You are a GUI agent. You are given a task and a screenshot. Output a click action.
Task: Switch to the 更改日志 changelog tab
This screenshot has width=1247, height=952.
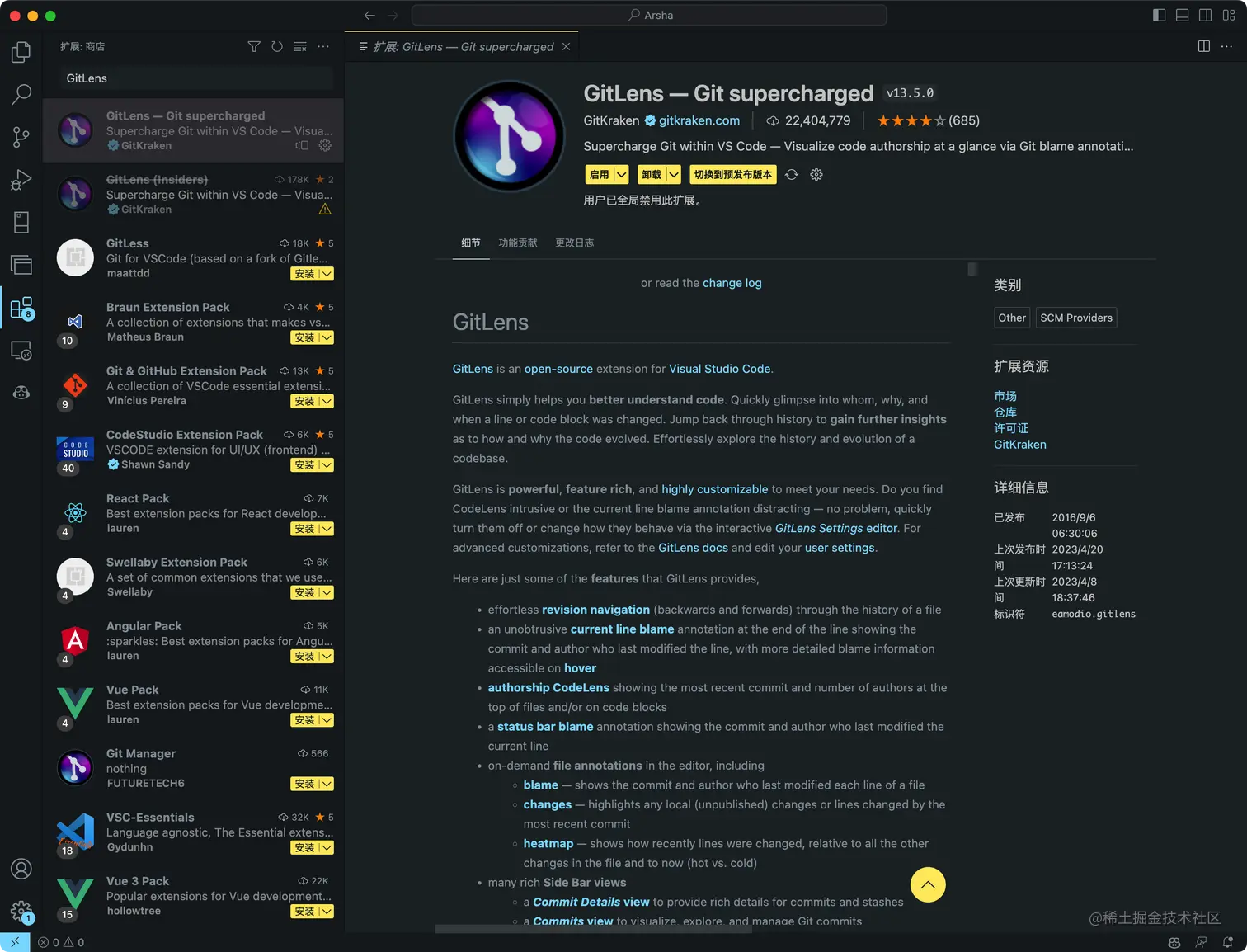575,243
